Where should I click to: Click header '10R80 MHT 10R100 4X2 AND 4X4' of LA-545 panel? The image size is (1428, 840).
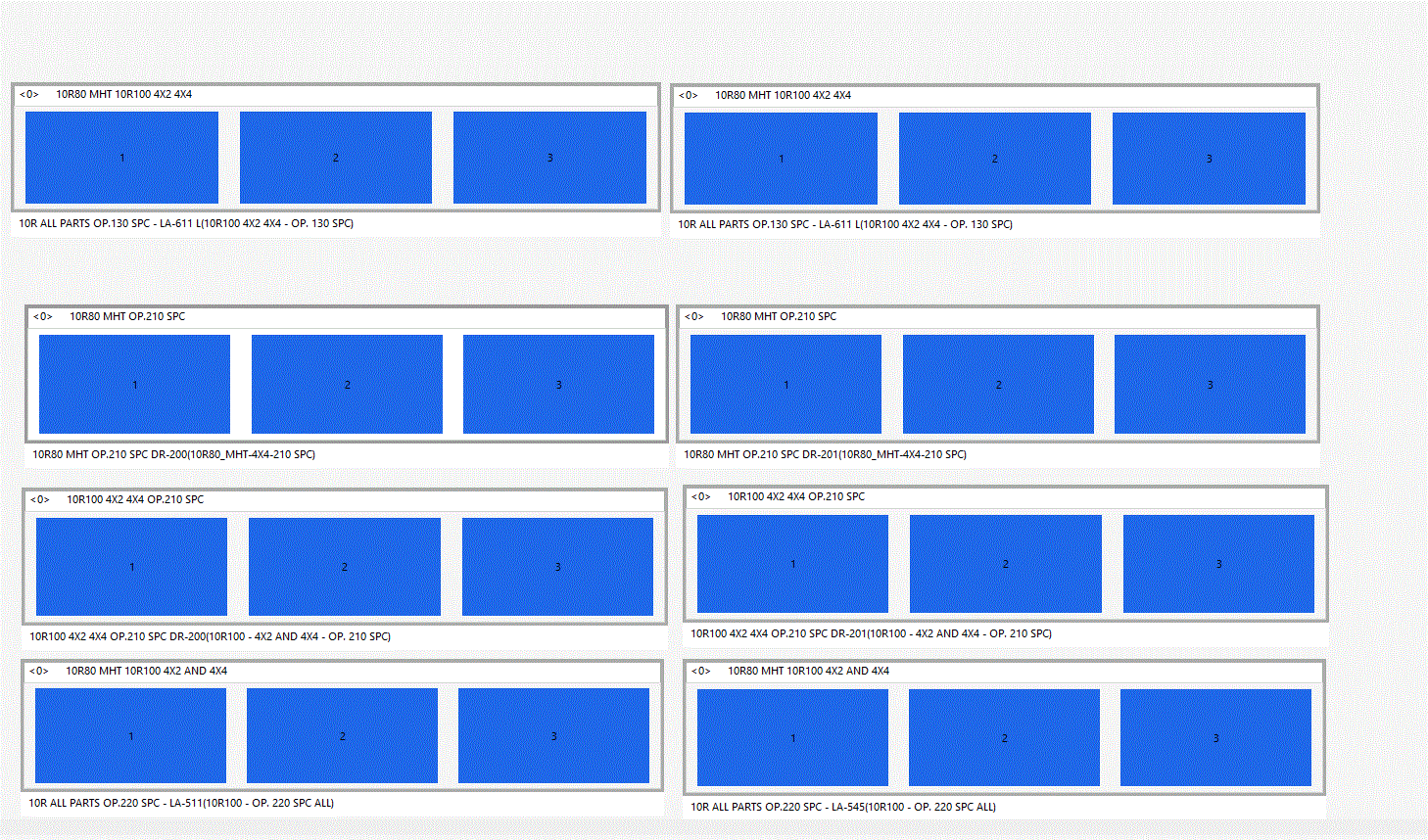[x=808, y=671]
